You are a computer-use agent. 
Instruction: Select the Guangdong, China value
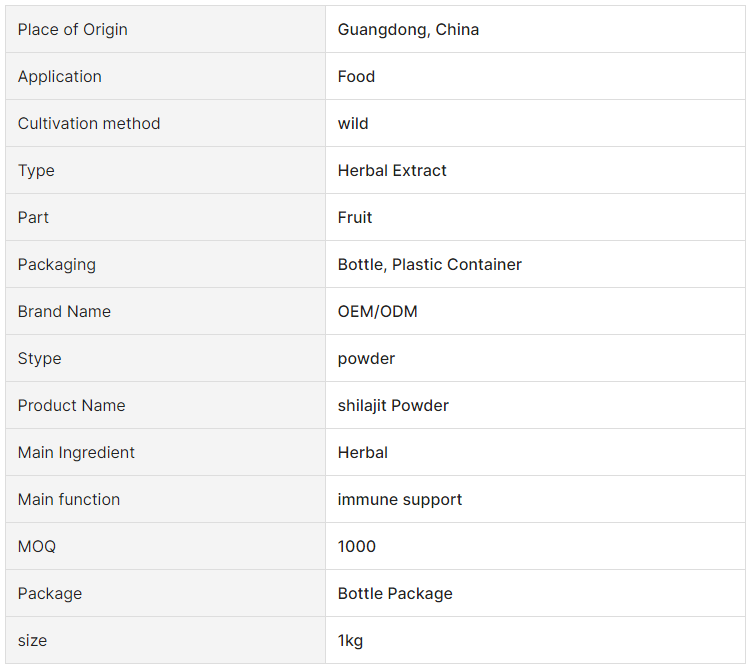coord(408,30)
